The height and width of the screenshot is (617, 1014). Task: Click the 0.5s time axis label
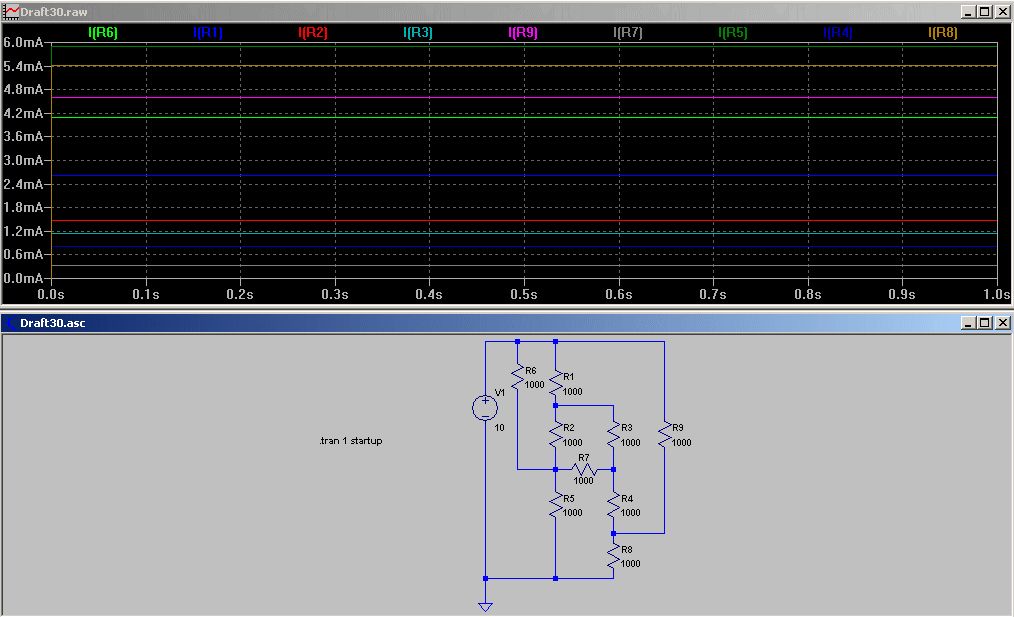524,295
